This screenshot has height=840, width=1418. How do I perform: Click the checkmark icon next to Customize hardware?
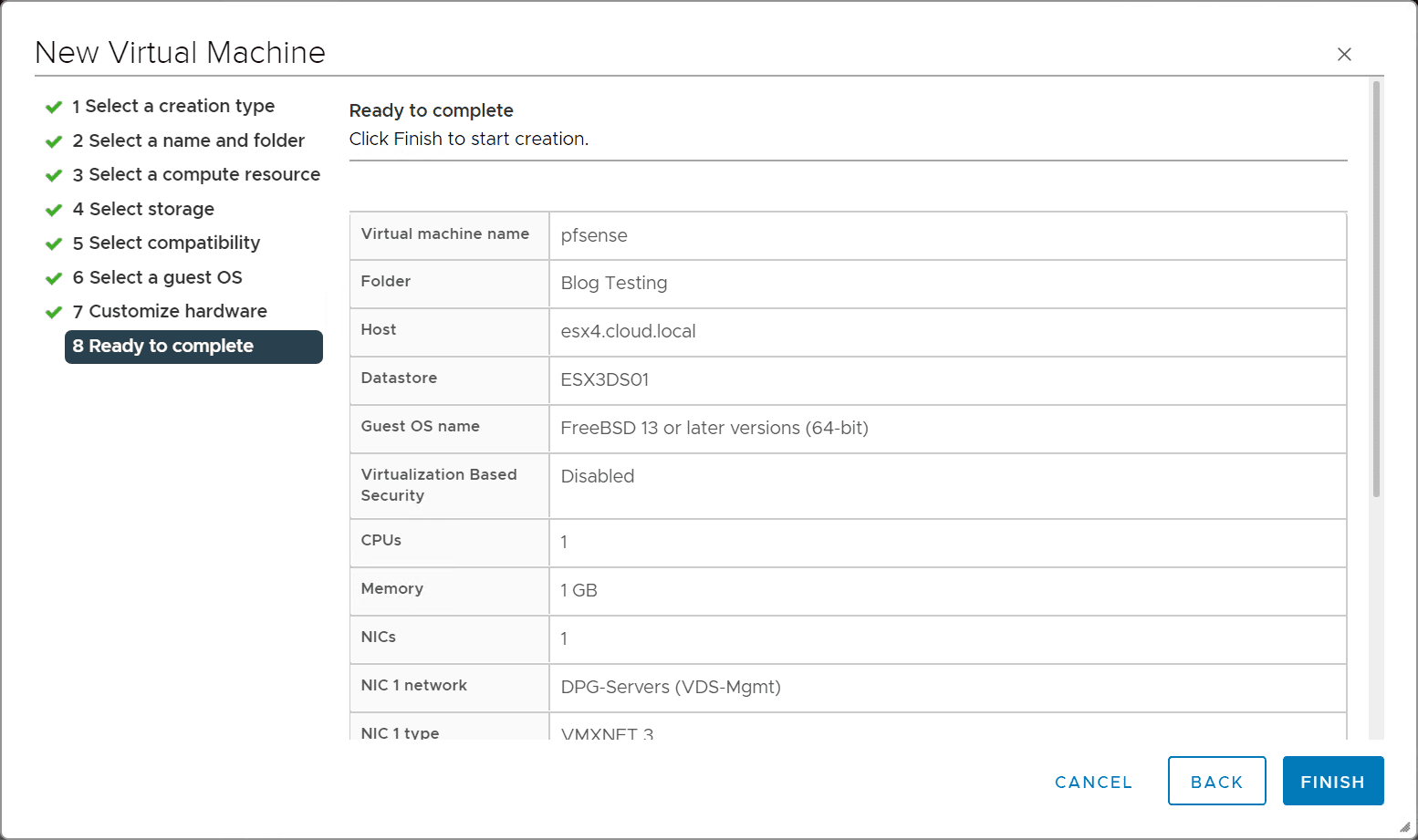pyautogui.click(x=54, y=312)
